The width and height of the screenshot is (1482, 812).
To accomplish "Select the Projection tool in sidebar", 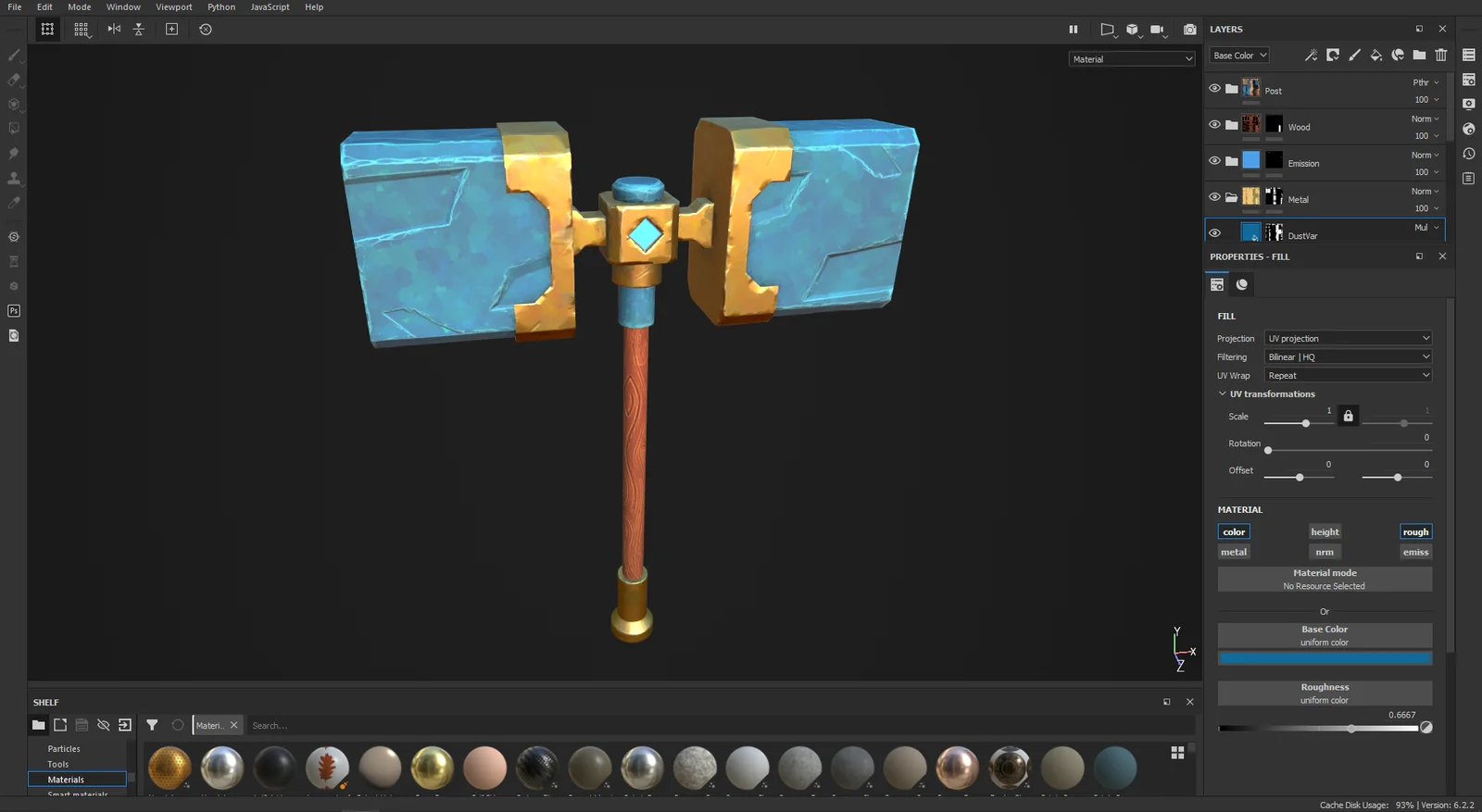I will [x=14, y=105].
